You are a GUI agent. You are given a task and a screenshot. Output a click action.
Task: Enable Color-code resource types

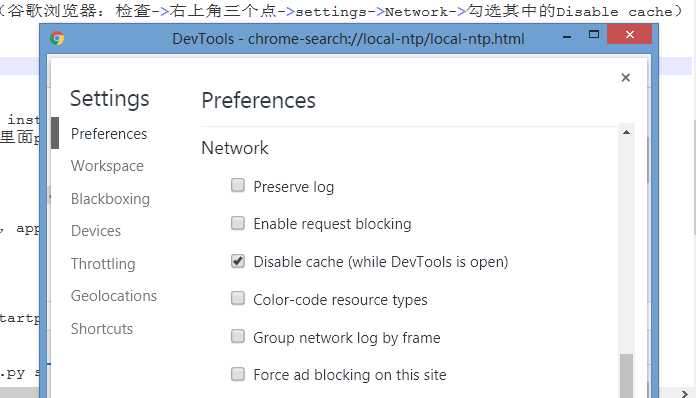click(x=238, y=298)
